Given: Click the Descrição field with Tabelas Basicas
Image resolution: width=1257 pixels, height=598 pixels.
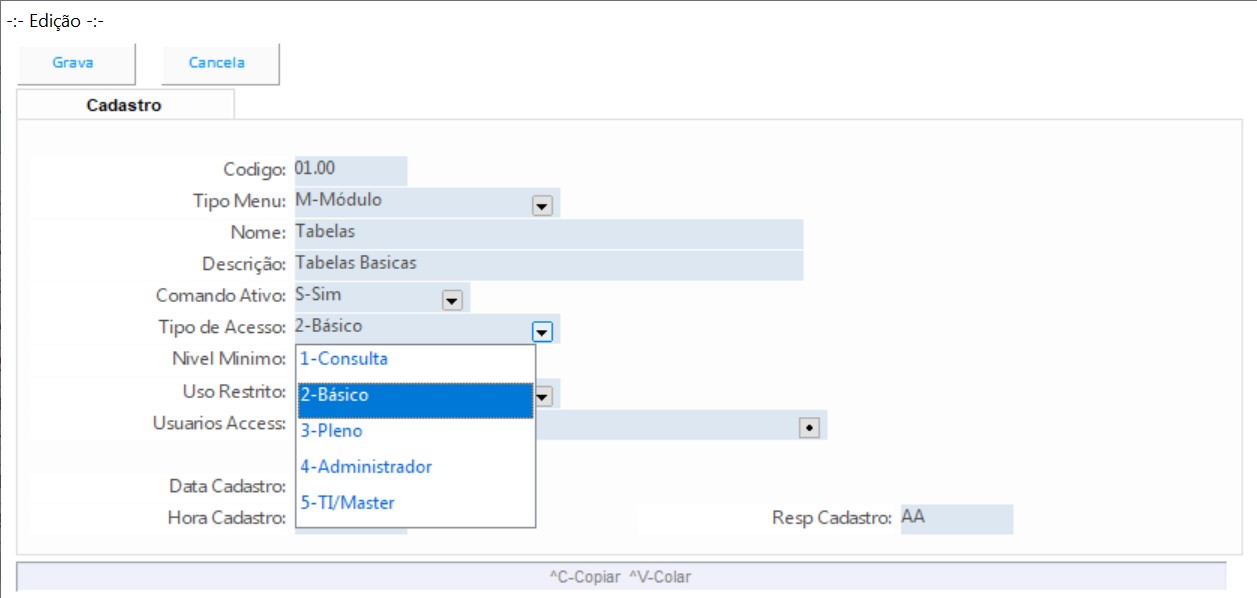Looking at the screenshot, I should coord(548,264).
